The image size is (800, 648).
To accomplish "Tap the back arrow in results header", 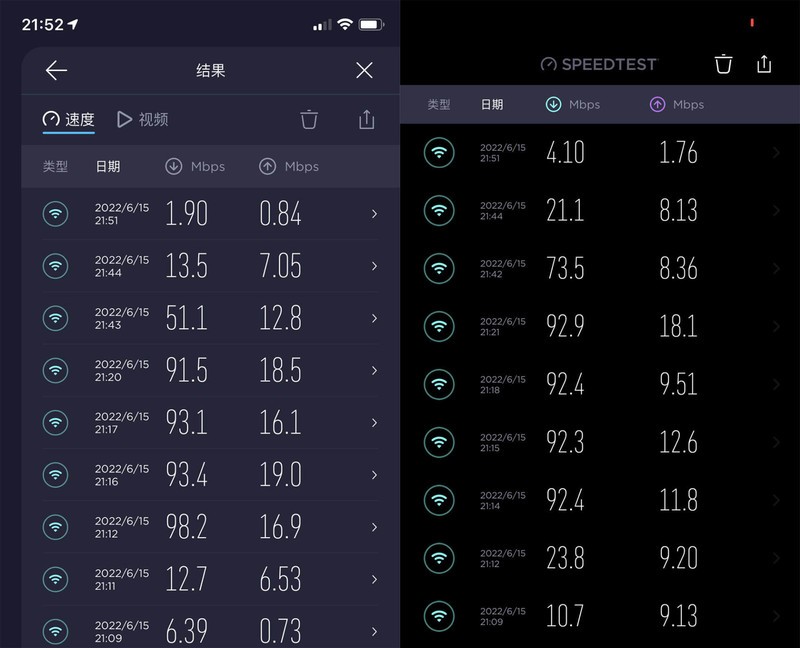I will pyautogui.click(x=57, y=70).
